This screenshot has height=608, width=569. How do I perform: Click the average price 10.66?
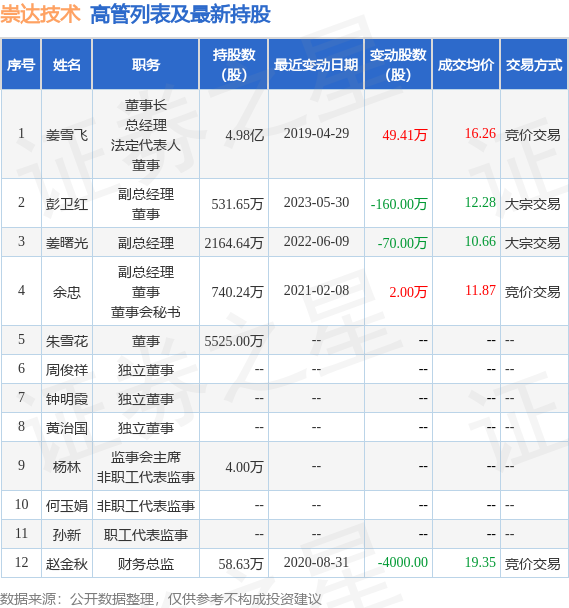pos(480,242)
